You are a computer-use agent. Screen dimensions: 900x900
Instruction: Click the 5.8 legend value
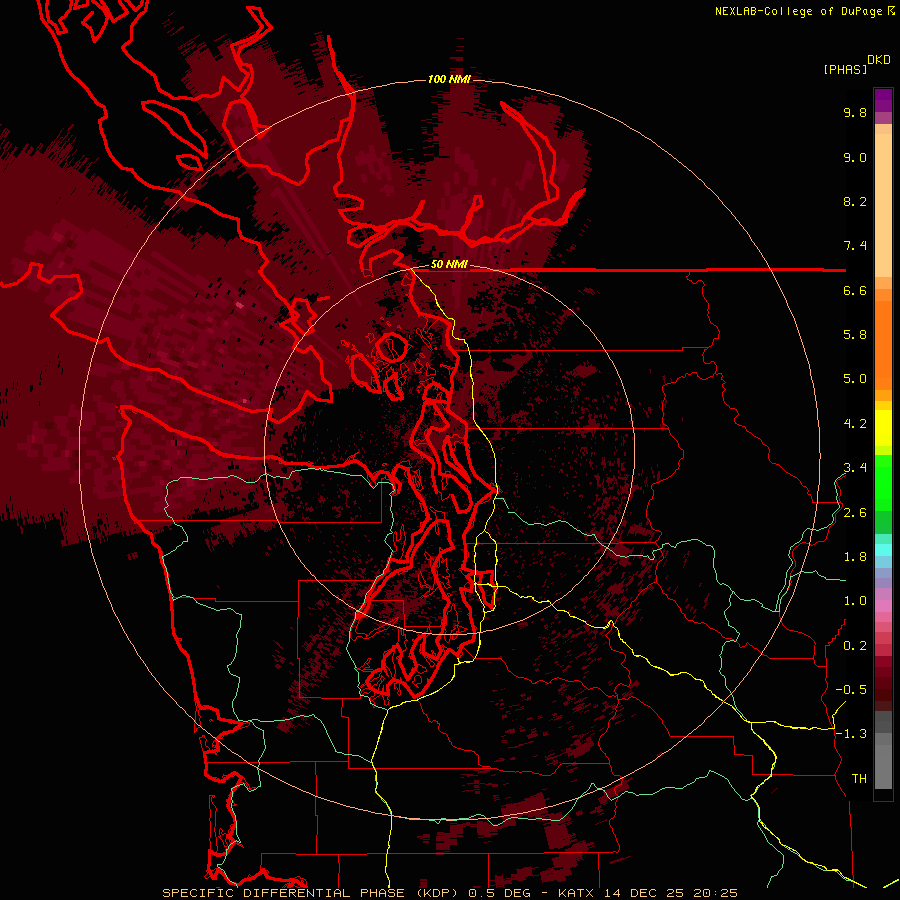[855, 335]
